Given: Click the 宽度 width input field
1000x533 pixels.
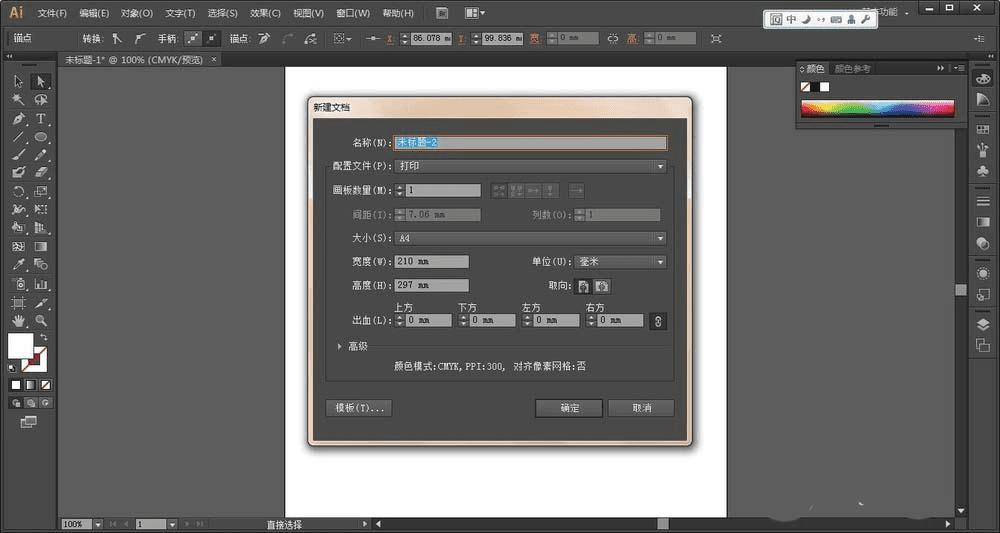Looking at the screenshot, I should tap(432, 262).
